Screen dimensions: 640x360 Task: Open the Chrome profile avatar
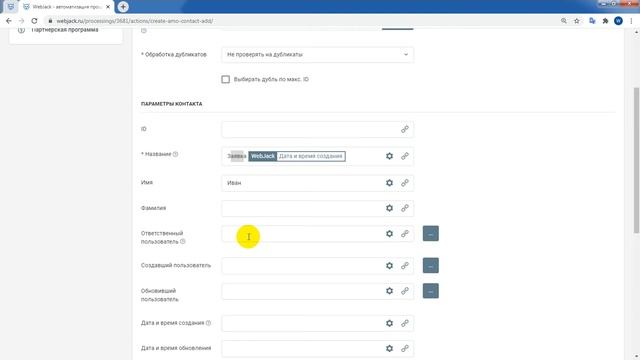click(x=618, y=21)
